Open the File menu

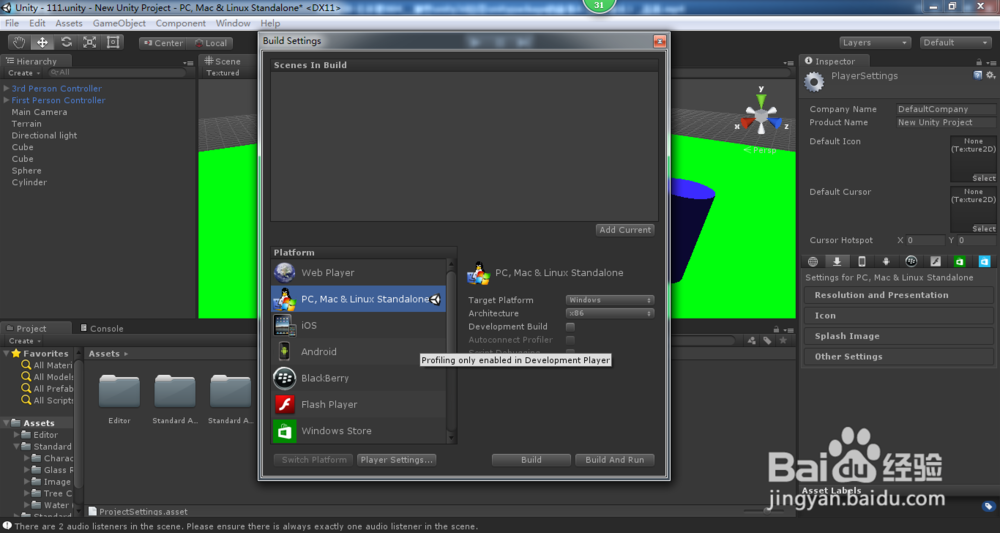(12, 23)
